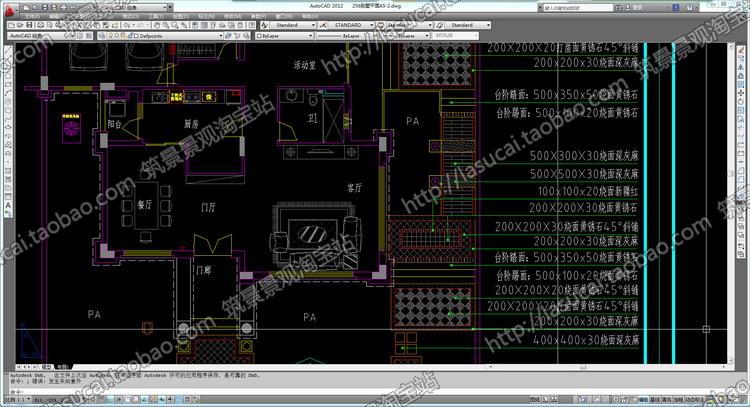
Task: Open the 文件 (File) menu
Action: click(32, 16)
